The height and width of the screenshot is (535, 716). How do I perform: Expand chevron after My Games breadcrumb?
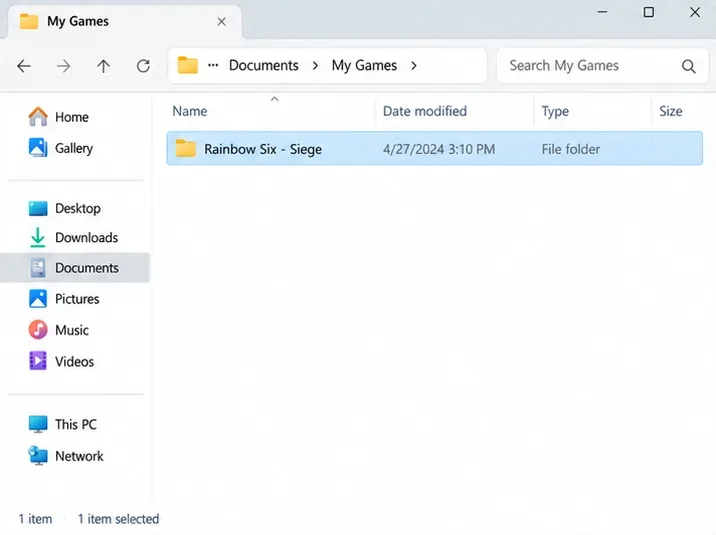(414, 66)
